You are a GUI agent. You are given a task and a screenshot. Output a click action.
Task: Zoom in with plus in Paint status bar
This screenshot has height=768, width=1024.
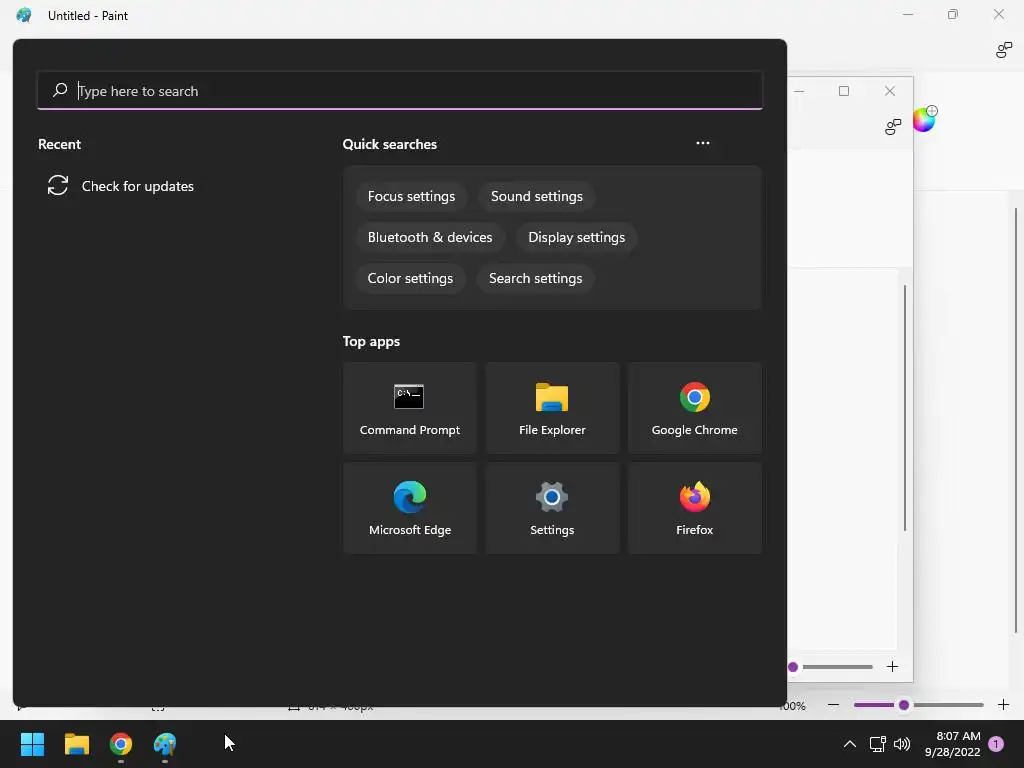coord(1004,705)
